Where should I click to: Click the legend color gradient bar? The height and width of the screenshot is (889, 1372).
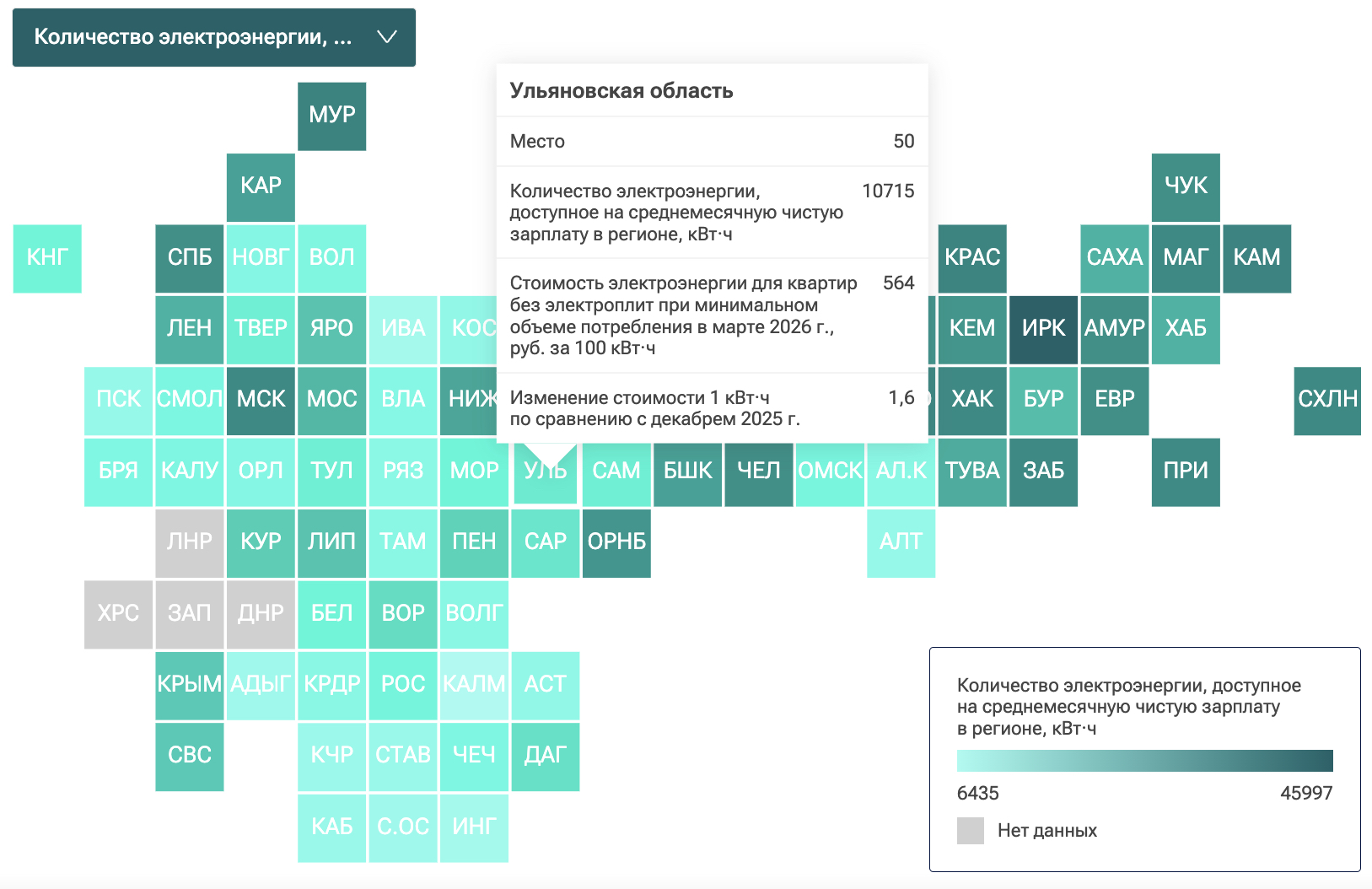pos(1145,761)
